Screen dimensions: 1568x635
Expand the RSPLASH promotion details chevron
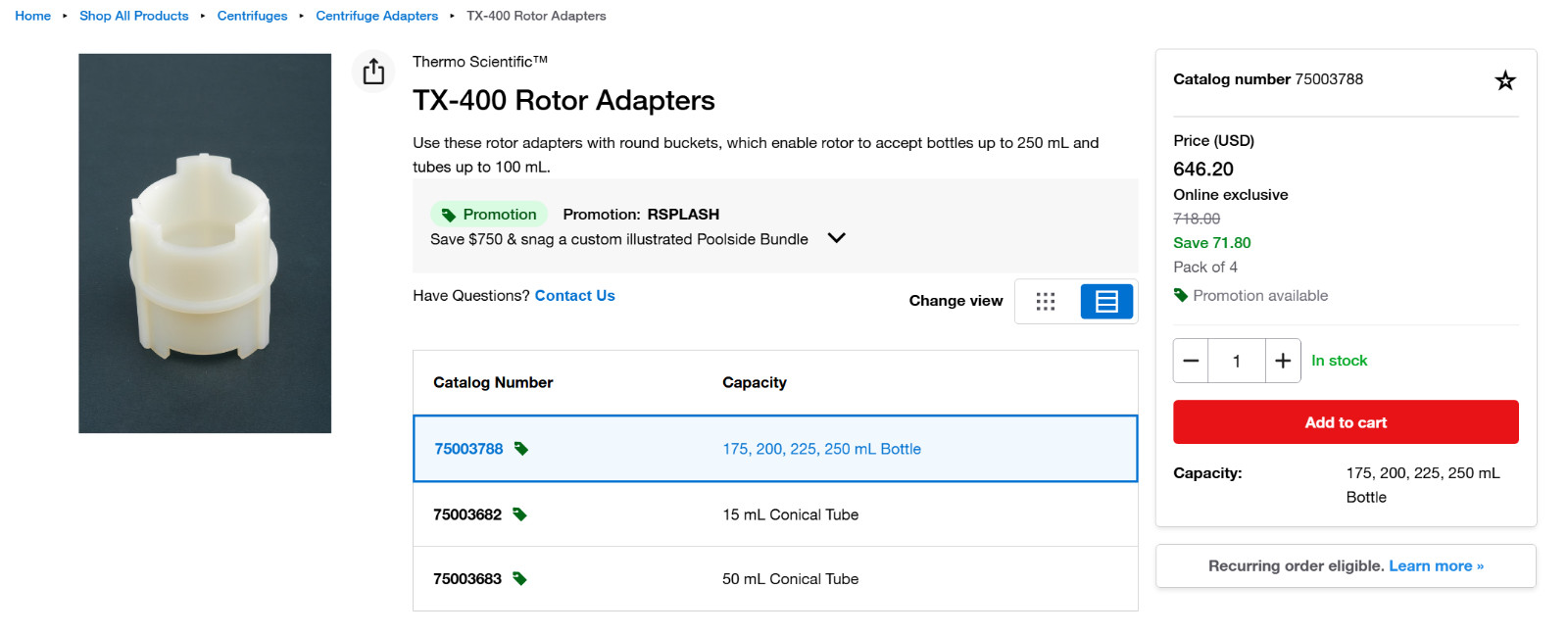tap(836, 238)
